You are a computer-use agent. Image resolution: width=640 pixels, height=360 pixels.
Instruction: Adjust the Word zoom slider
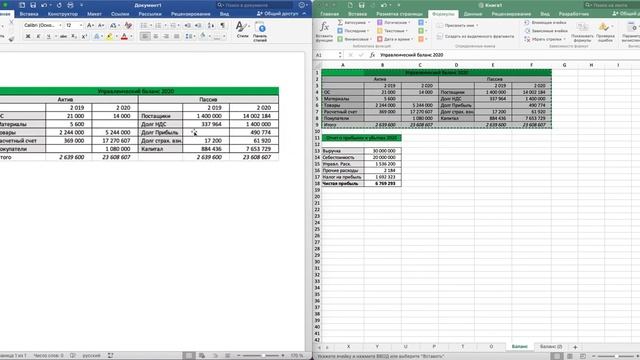pos(263,356)
